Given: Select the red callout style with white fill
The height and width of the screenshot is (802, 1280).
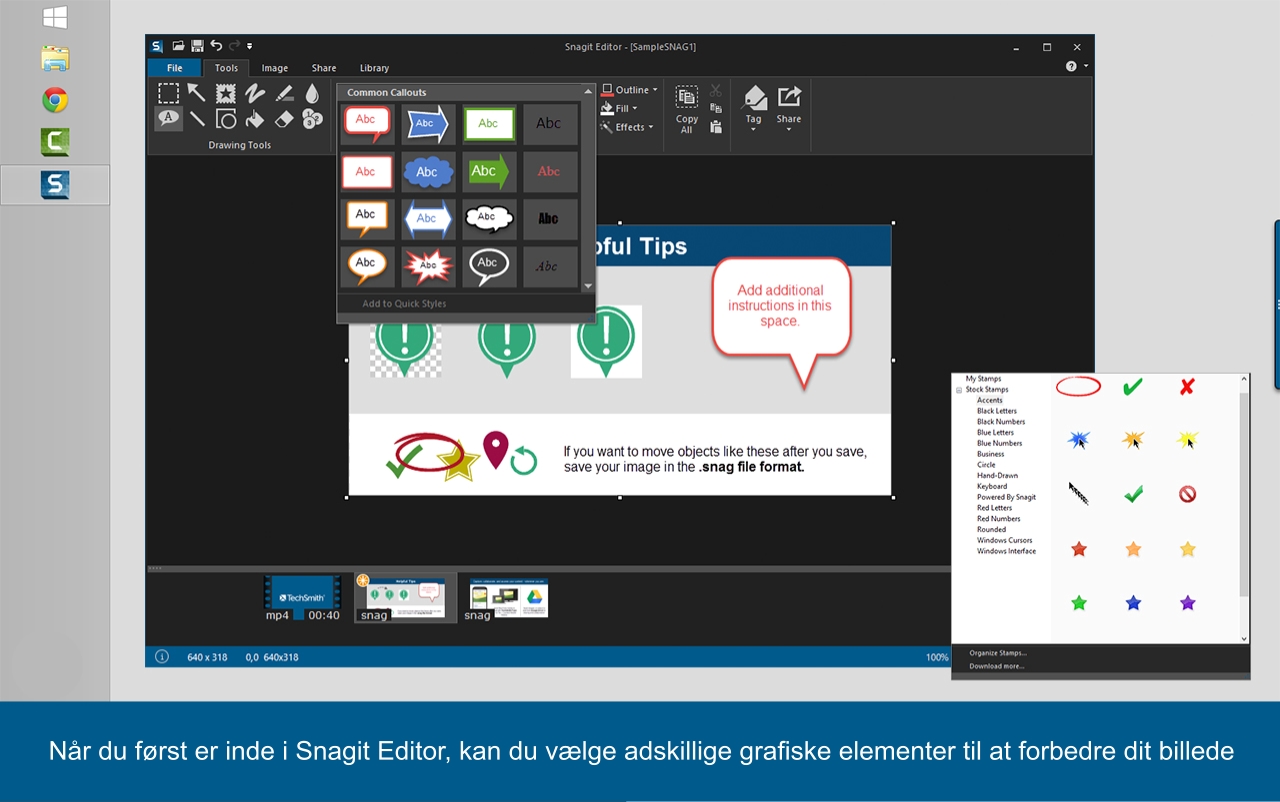Looking at the screenshot, I should 367,123.
